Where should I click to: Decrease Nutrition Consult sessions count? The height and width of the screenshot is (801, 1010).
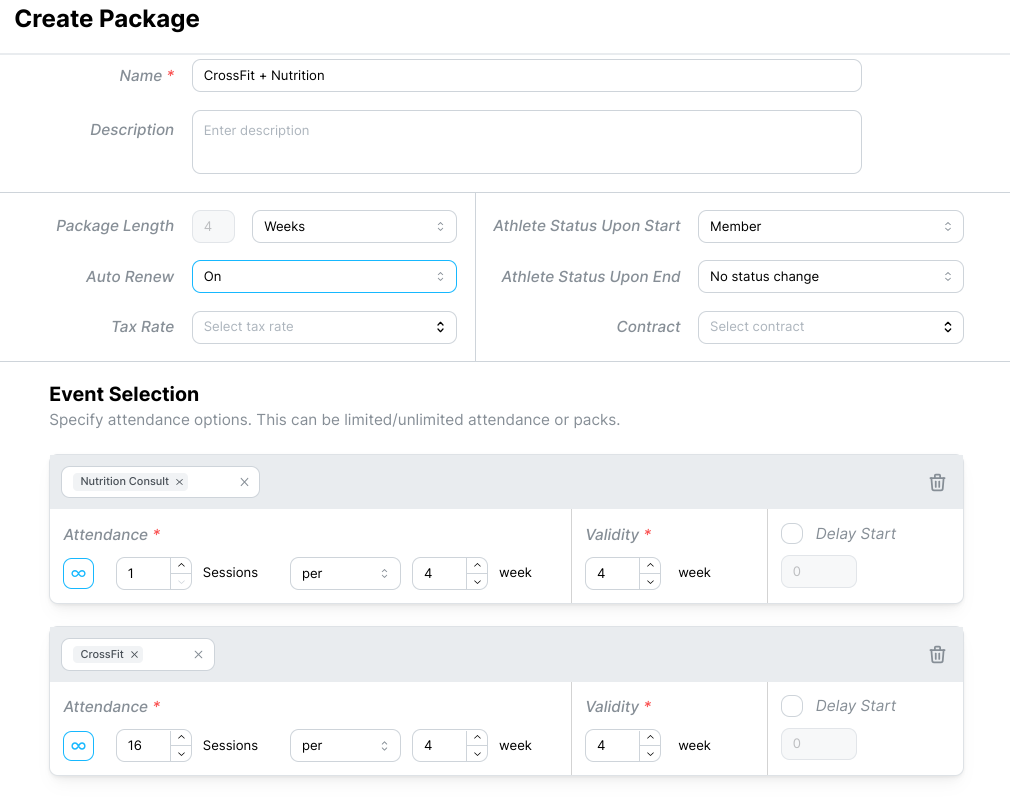click(182, 581)
